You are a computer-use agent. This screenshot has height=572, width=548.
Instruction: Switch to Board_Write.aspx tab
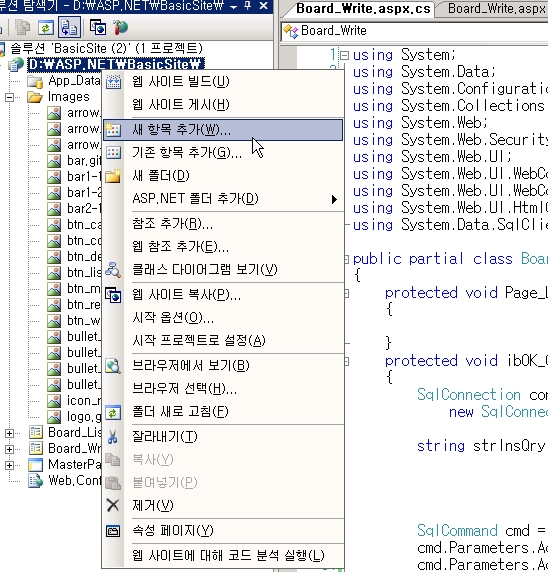(496, 8)
